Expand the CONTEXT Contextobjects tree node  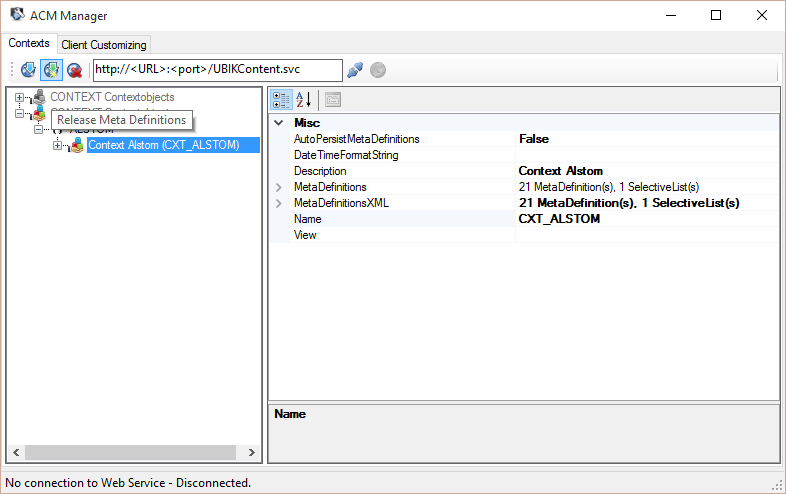coord(20,98)
